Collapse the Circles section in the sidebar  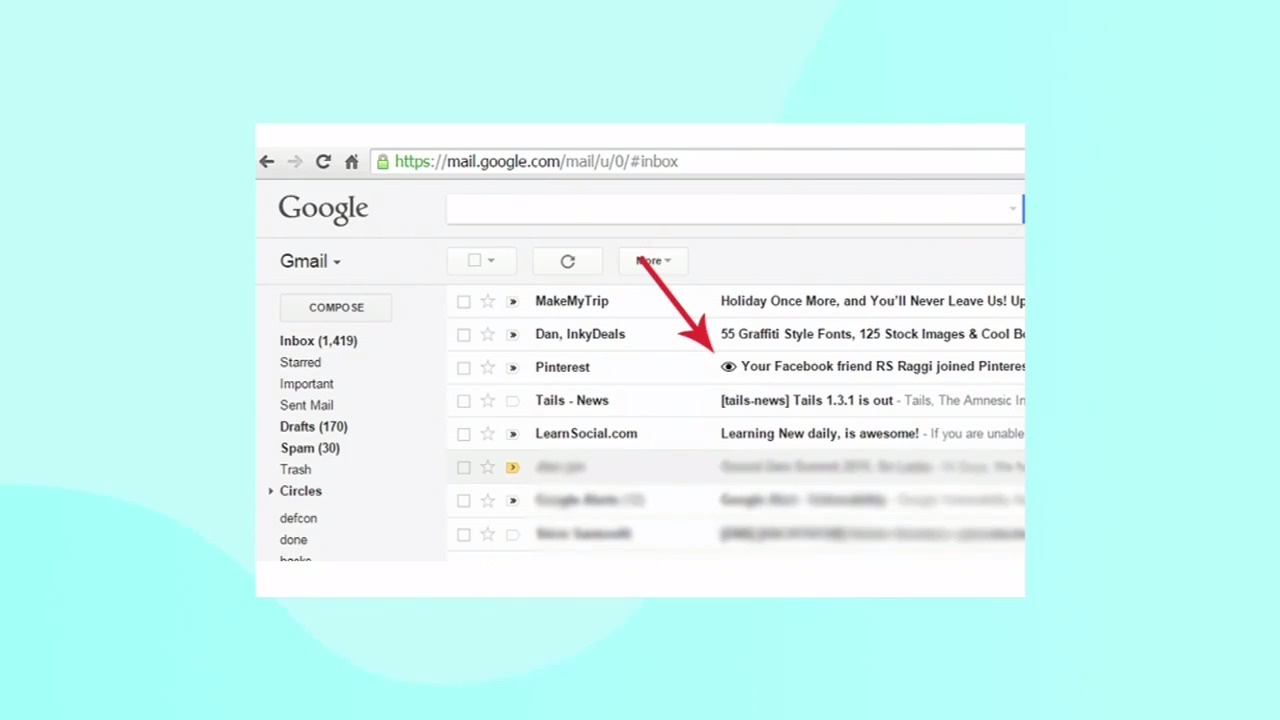tap(270, 490)
